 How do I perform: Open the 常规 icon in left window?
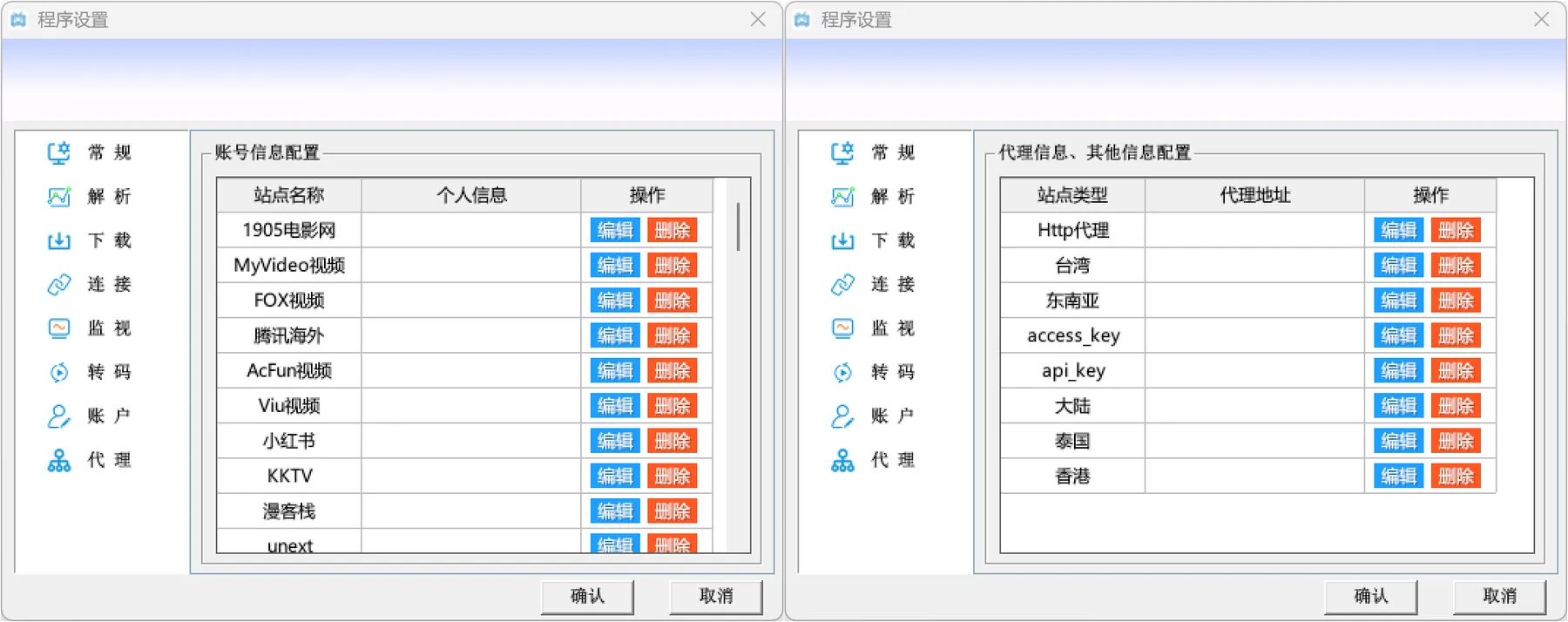point(58,153)
